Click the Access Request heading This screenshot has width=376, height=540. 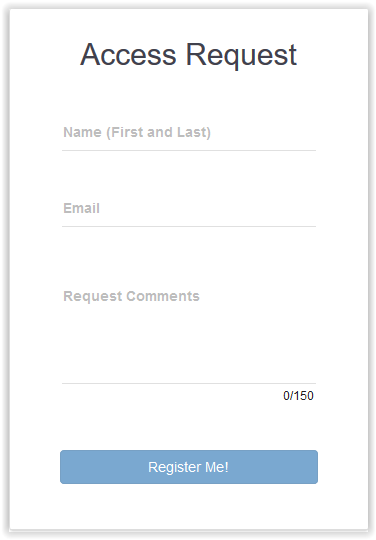pyautogui.click(x=188, y=55)
